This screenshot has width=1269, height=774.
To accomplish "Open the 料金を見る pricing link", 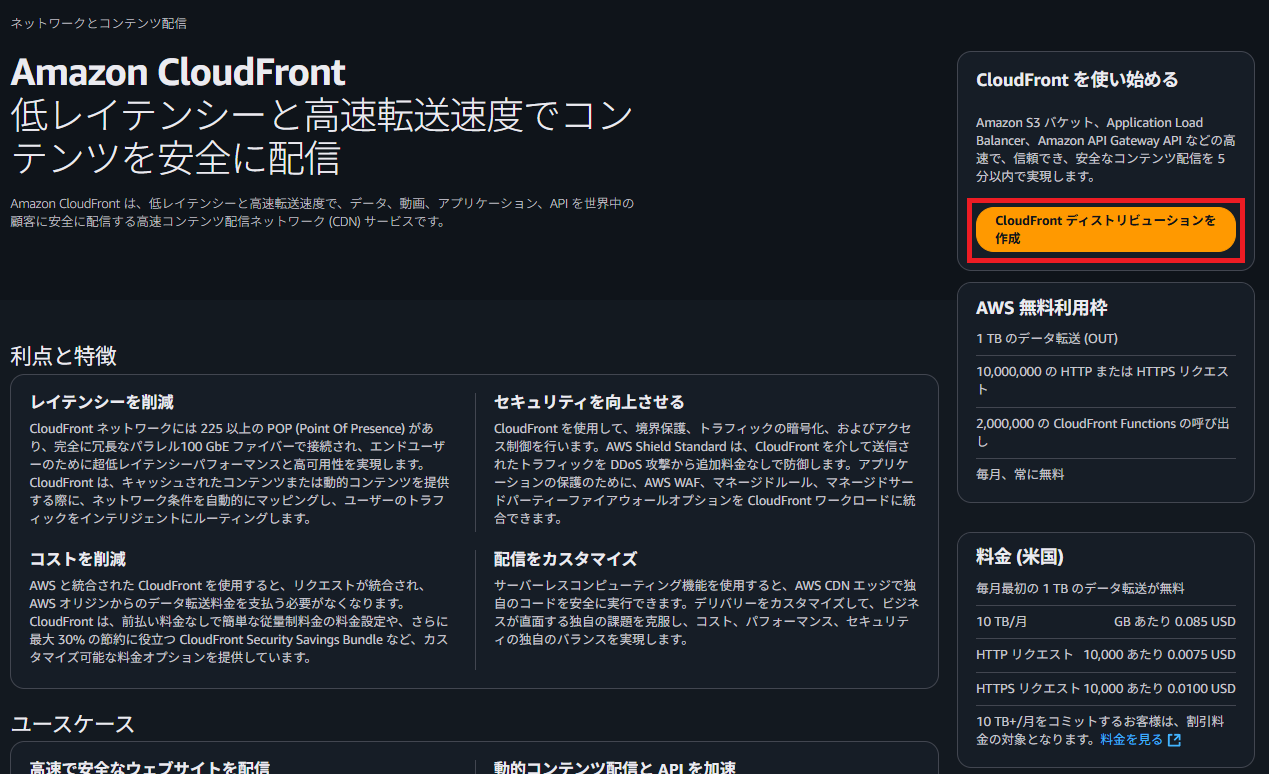I will click(1131, 739).
